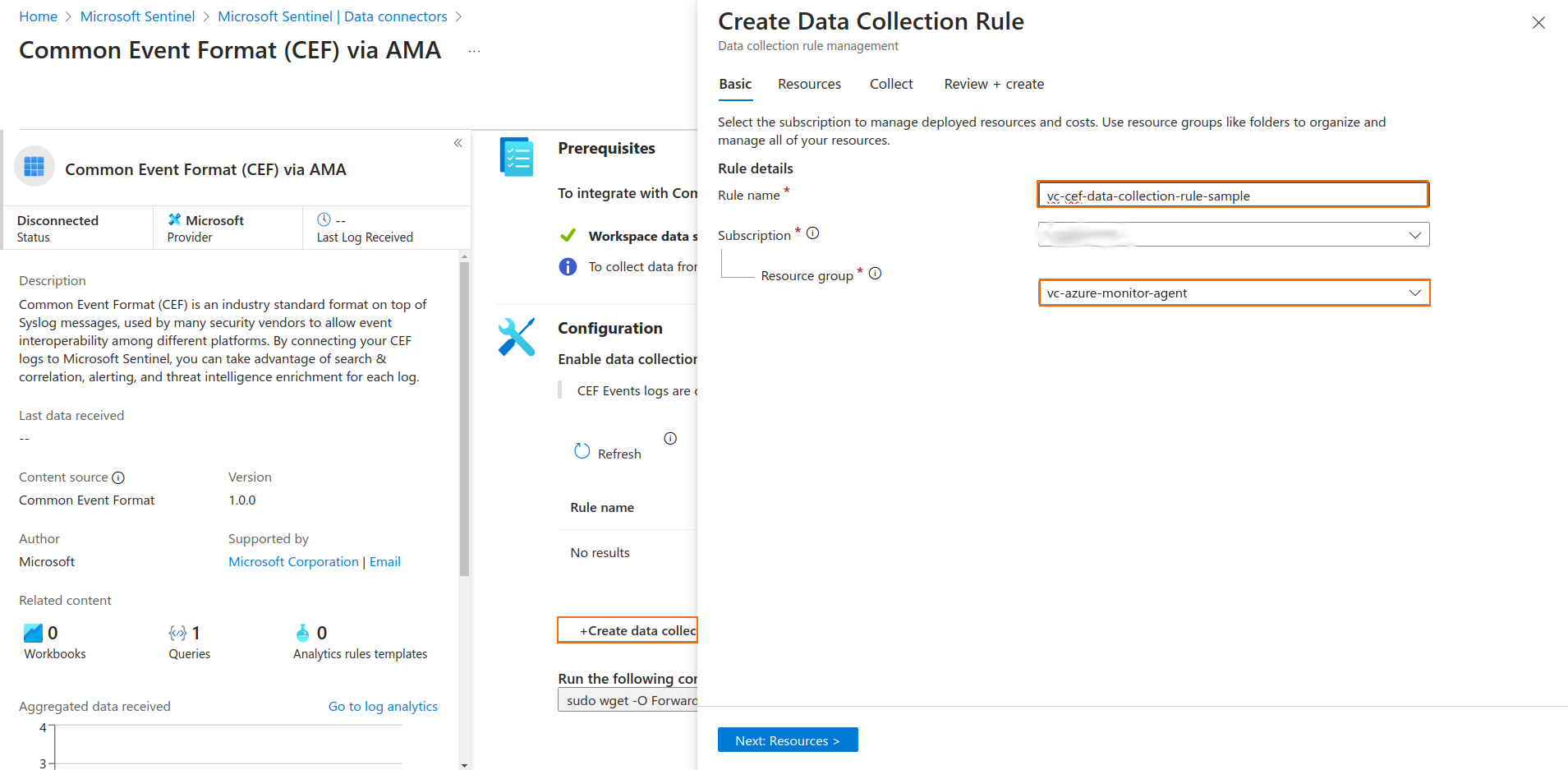Open the ellipsis menu beside page title

click(x=474, y=51)
